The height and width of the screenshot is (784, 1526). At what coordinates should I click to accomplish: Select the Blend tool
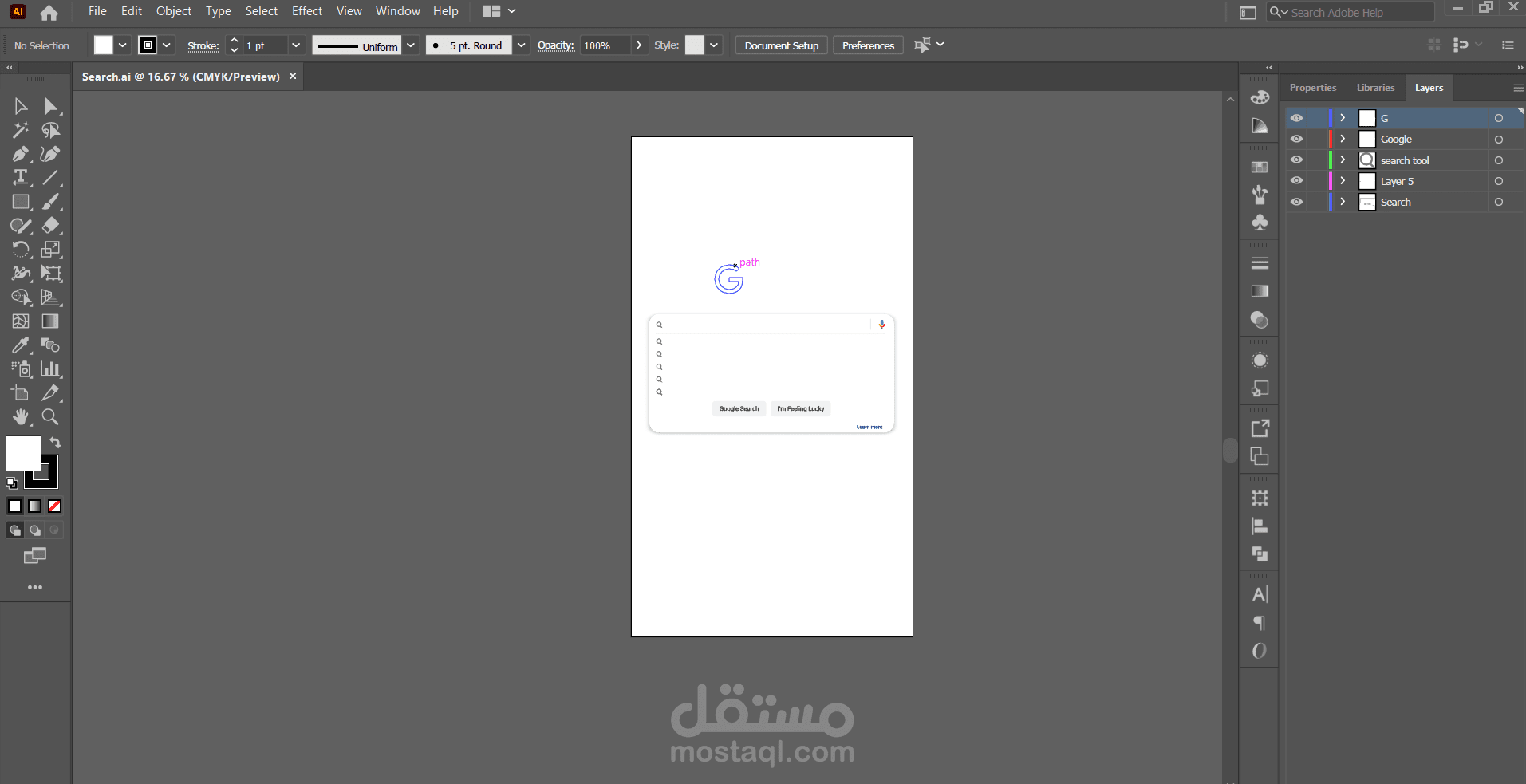[x=50, y=345]
